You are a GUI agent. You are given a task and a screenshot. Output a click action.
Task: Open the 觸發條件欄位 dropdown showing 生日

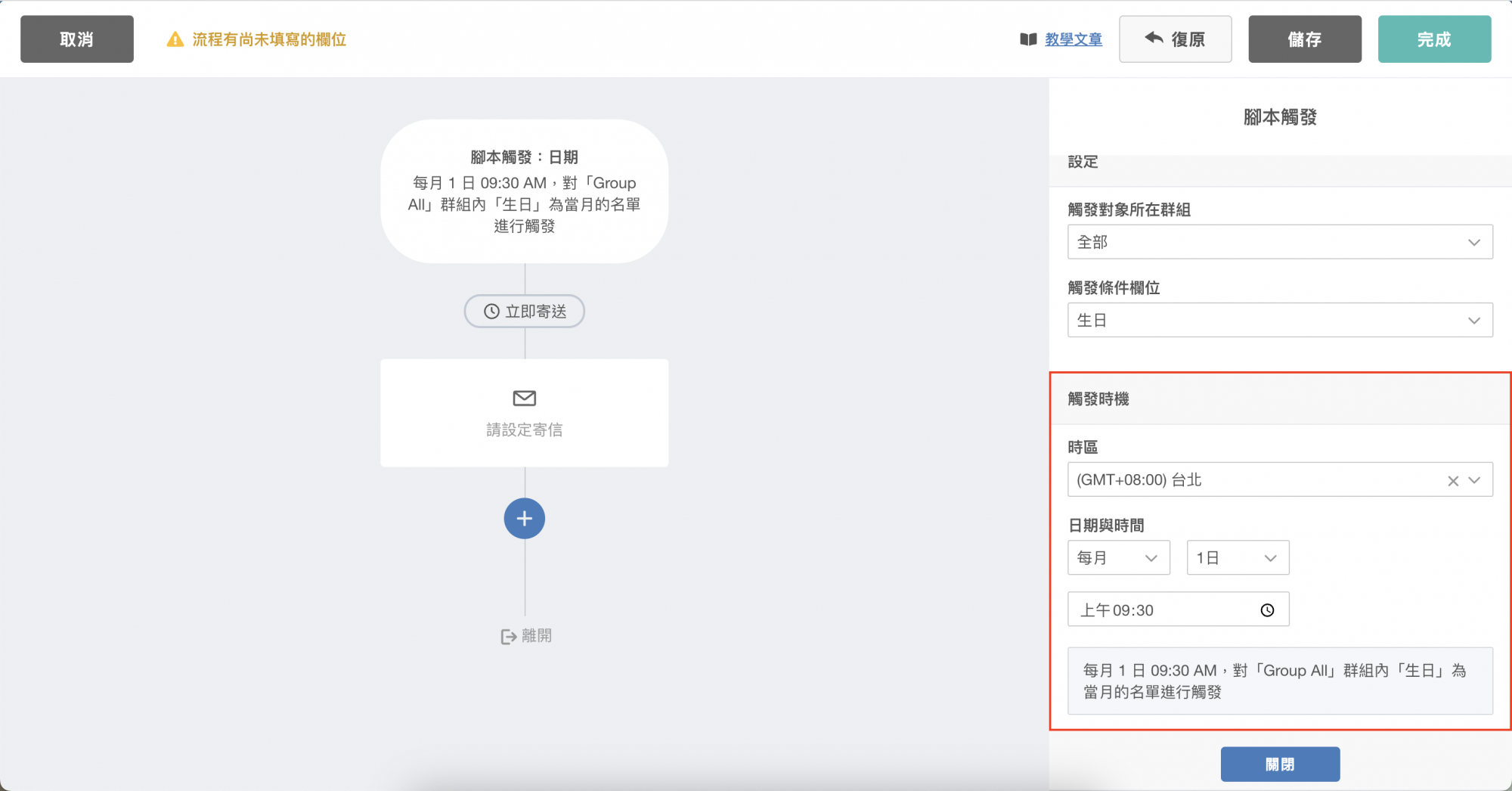[x=1280, y=321]
